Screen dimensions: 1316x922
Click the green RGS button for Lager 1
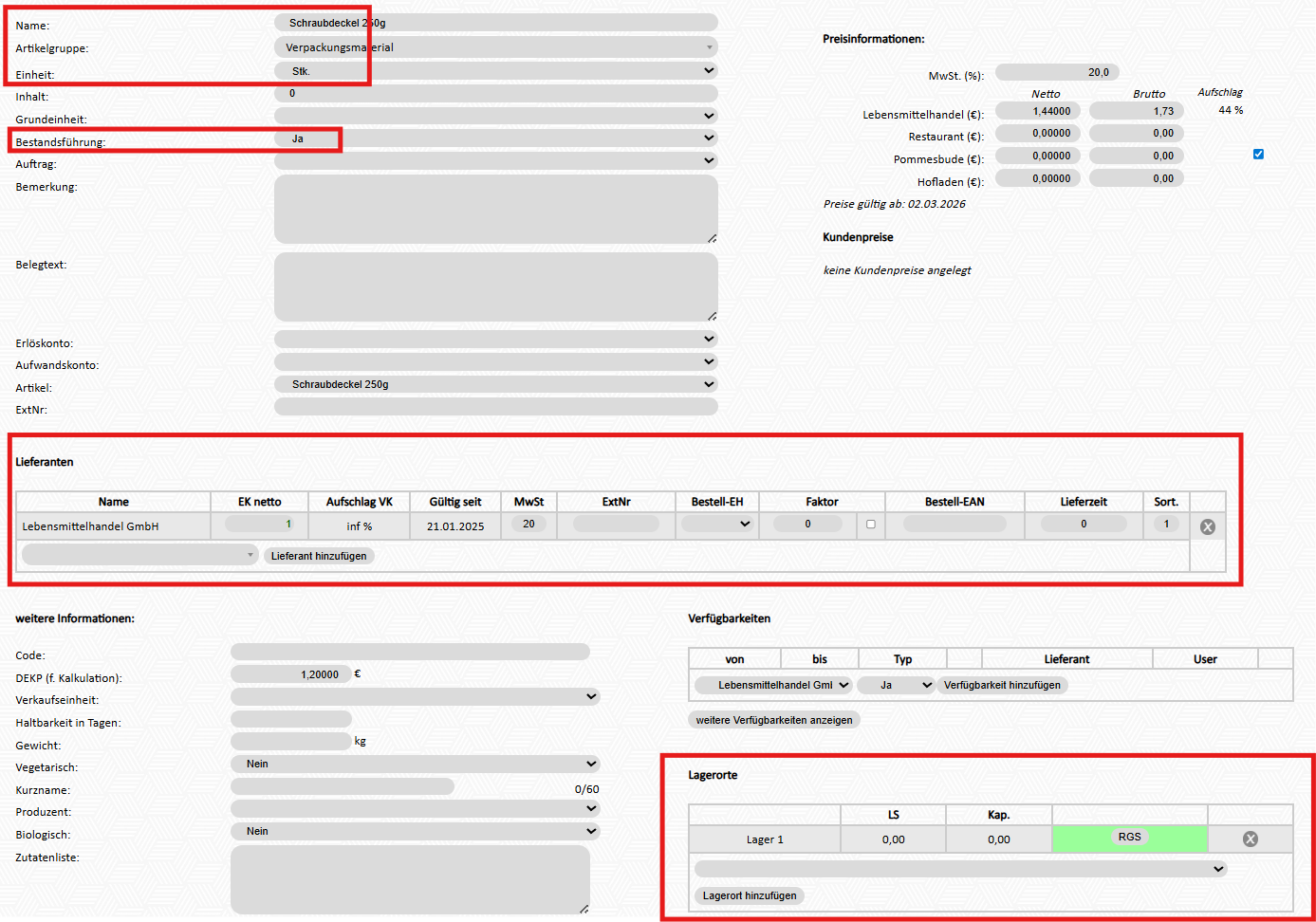(x=1129, y=838)
